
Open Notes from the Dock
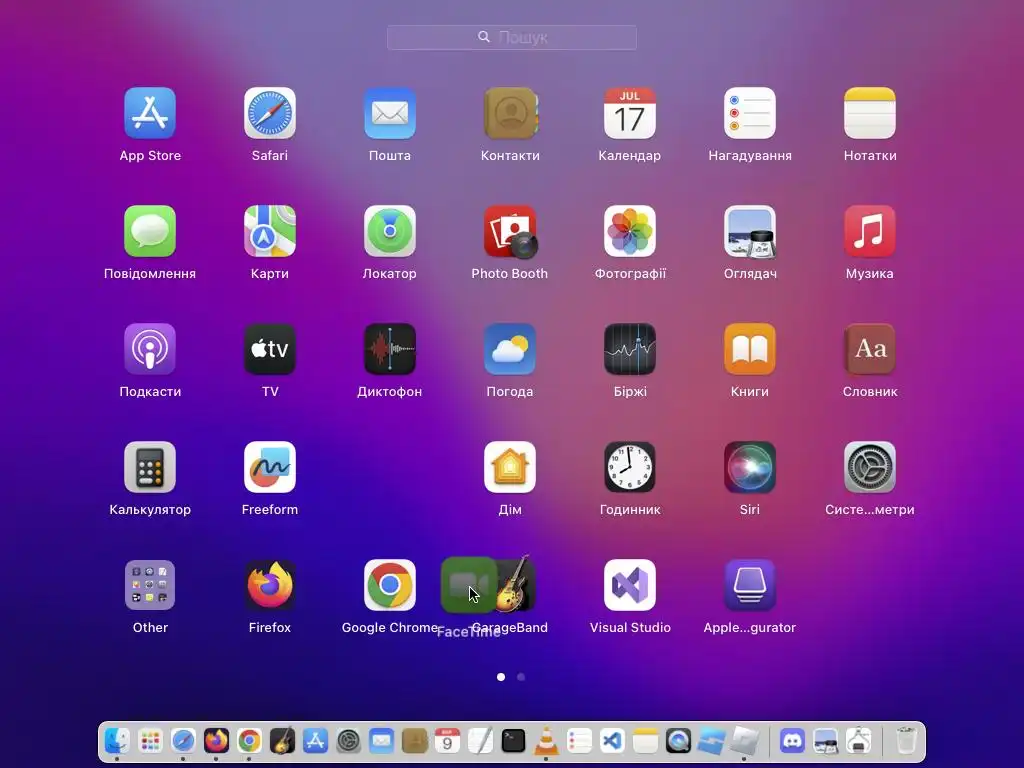coord(645,741)
